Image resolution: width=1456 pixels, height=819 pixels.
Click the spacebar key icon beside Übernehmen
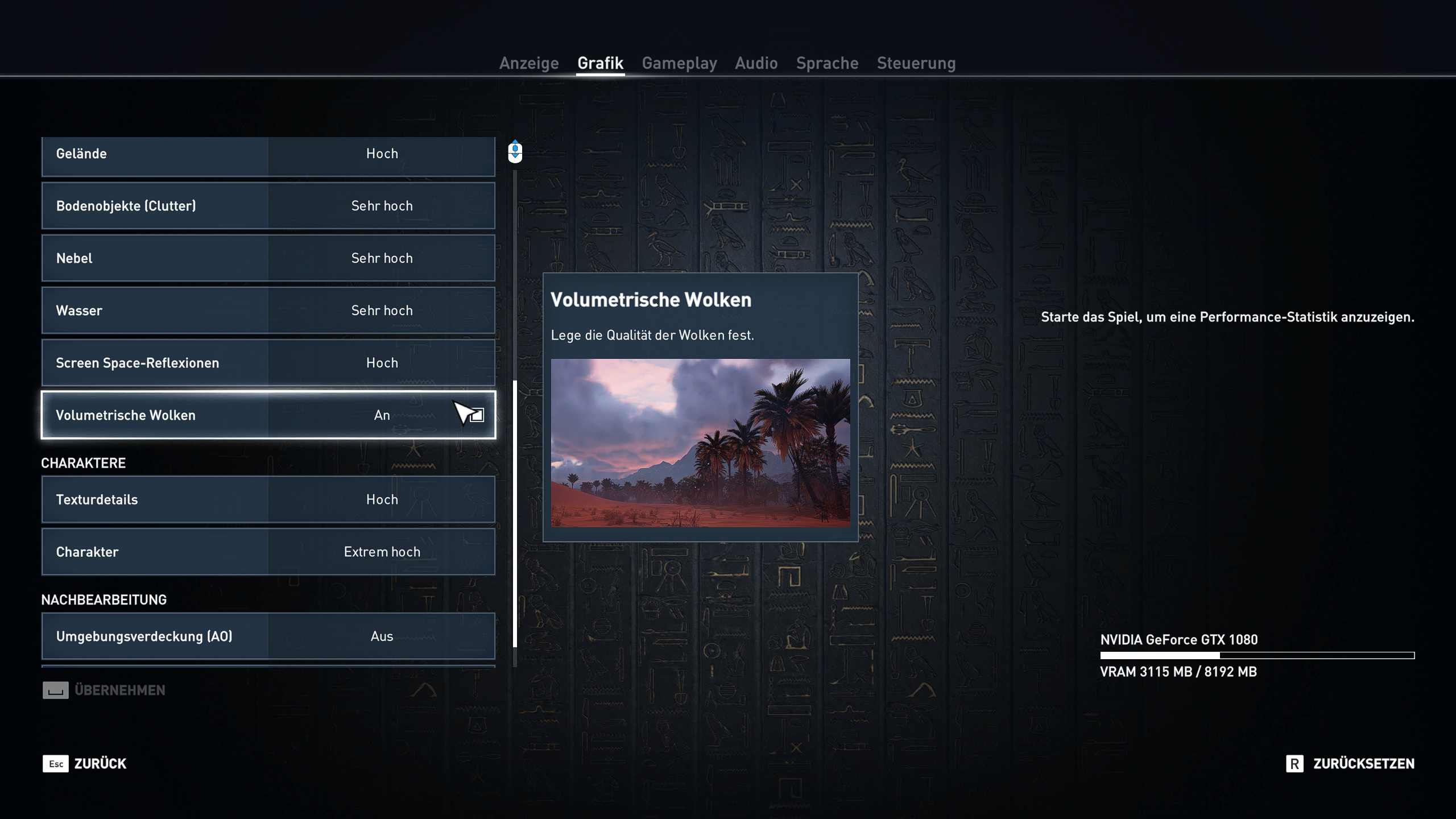coord(55,690)
